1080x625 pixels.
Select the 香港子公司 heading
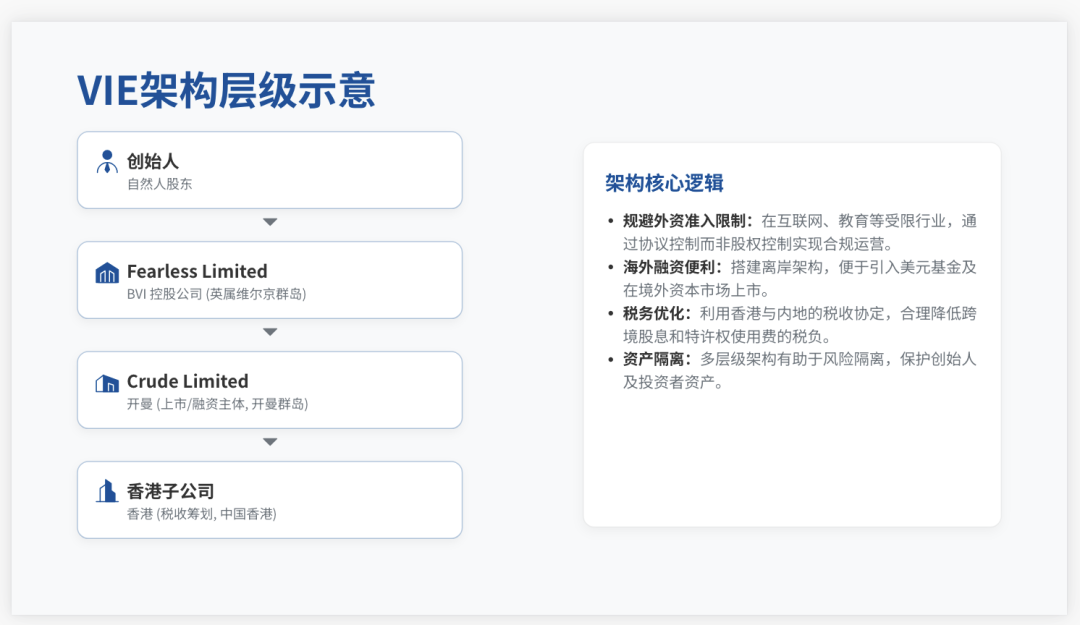pos(170,491)
